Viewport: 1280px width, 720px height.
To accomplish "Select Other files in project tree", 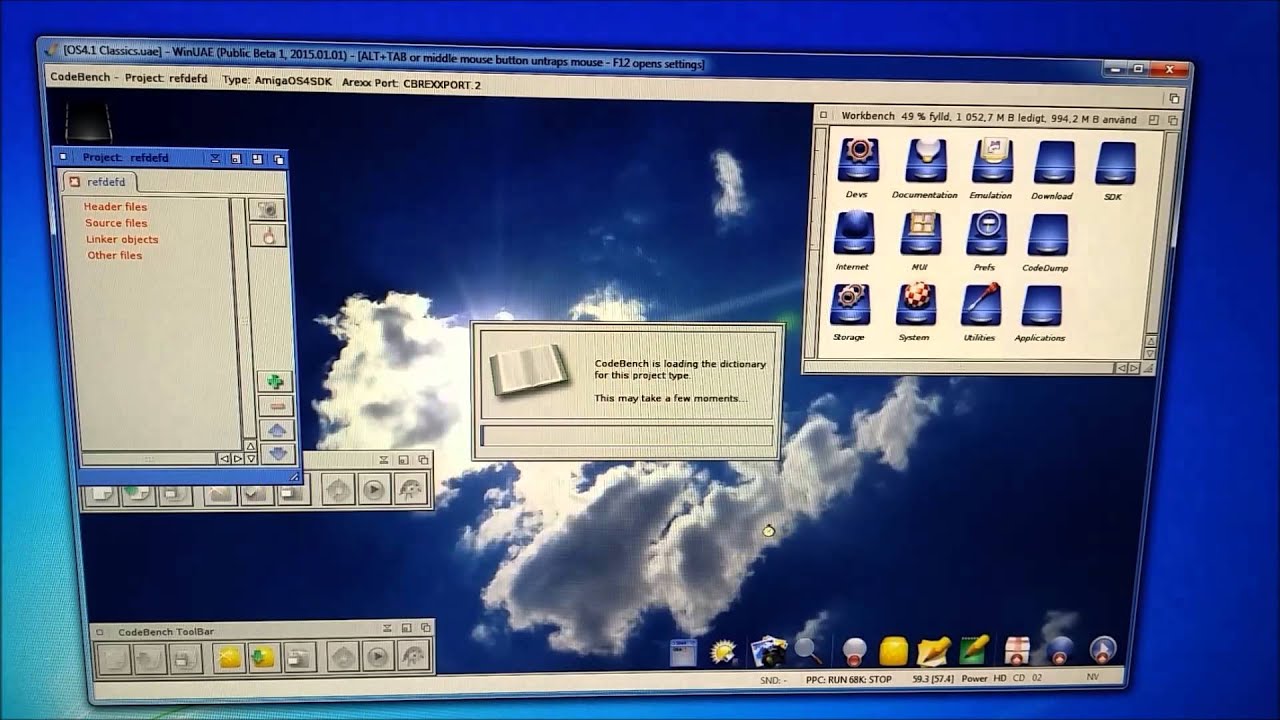I will coord(115,255).
